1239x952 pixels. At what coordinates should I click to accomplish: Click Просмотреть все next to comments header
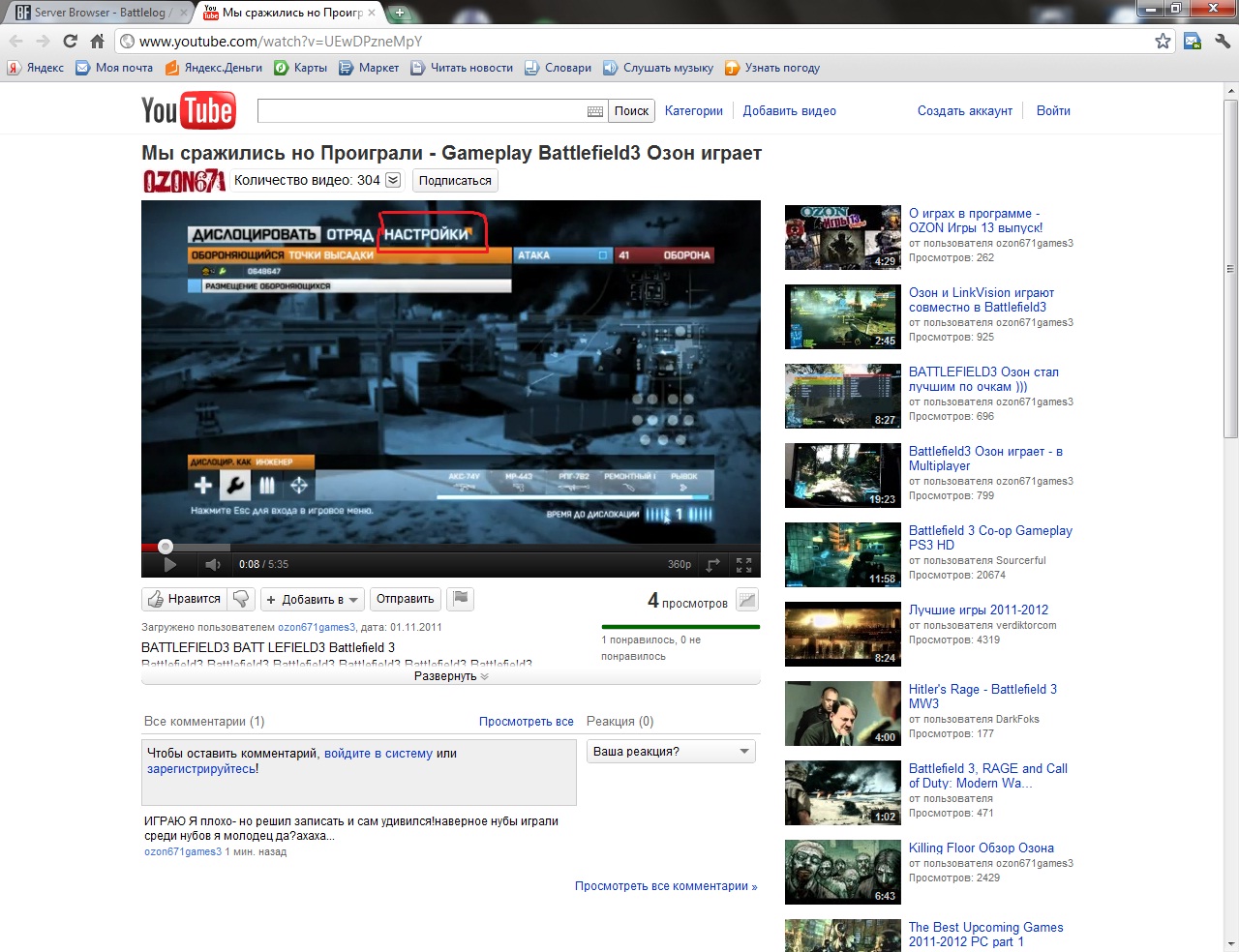[x=527, y=722]
